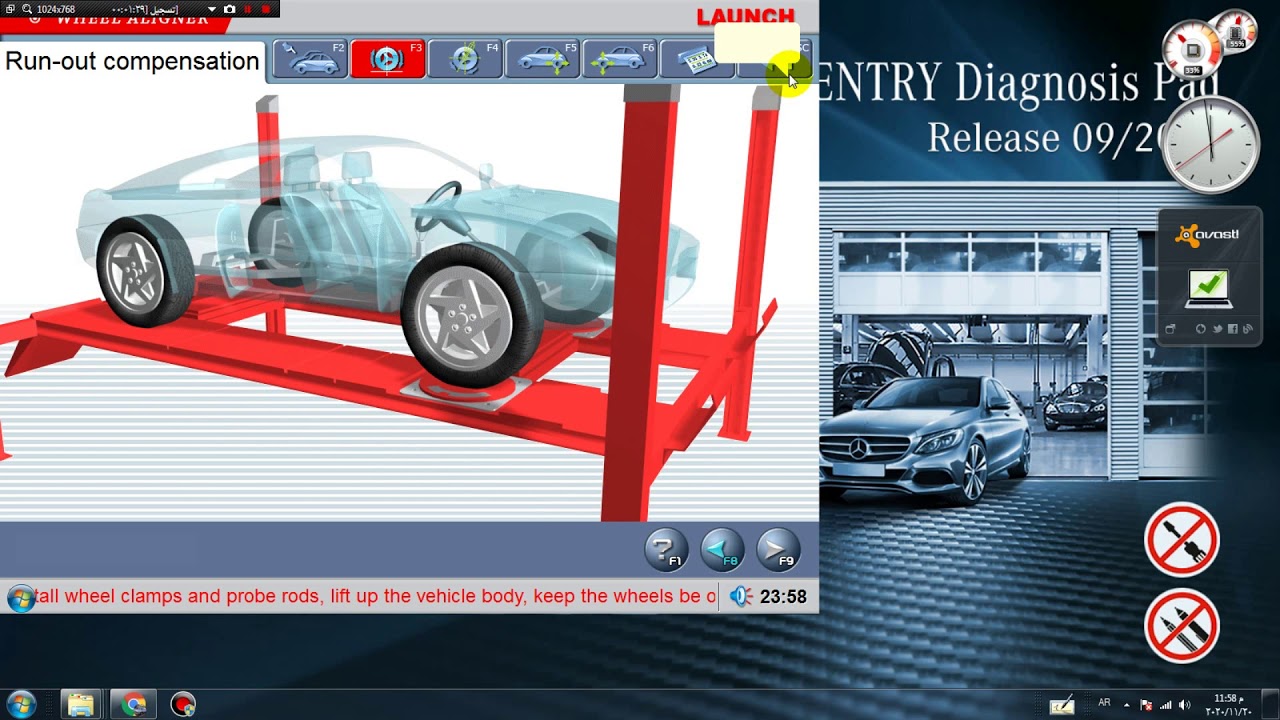Click the handwriting input panel tray icon

(x=1062, y=705)
